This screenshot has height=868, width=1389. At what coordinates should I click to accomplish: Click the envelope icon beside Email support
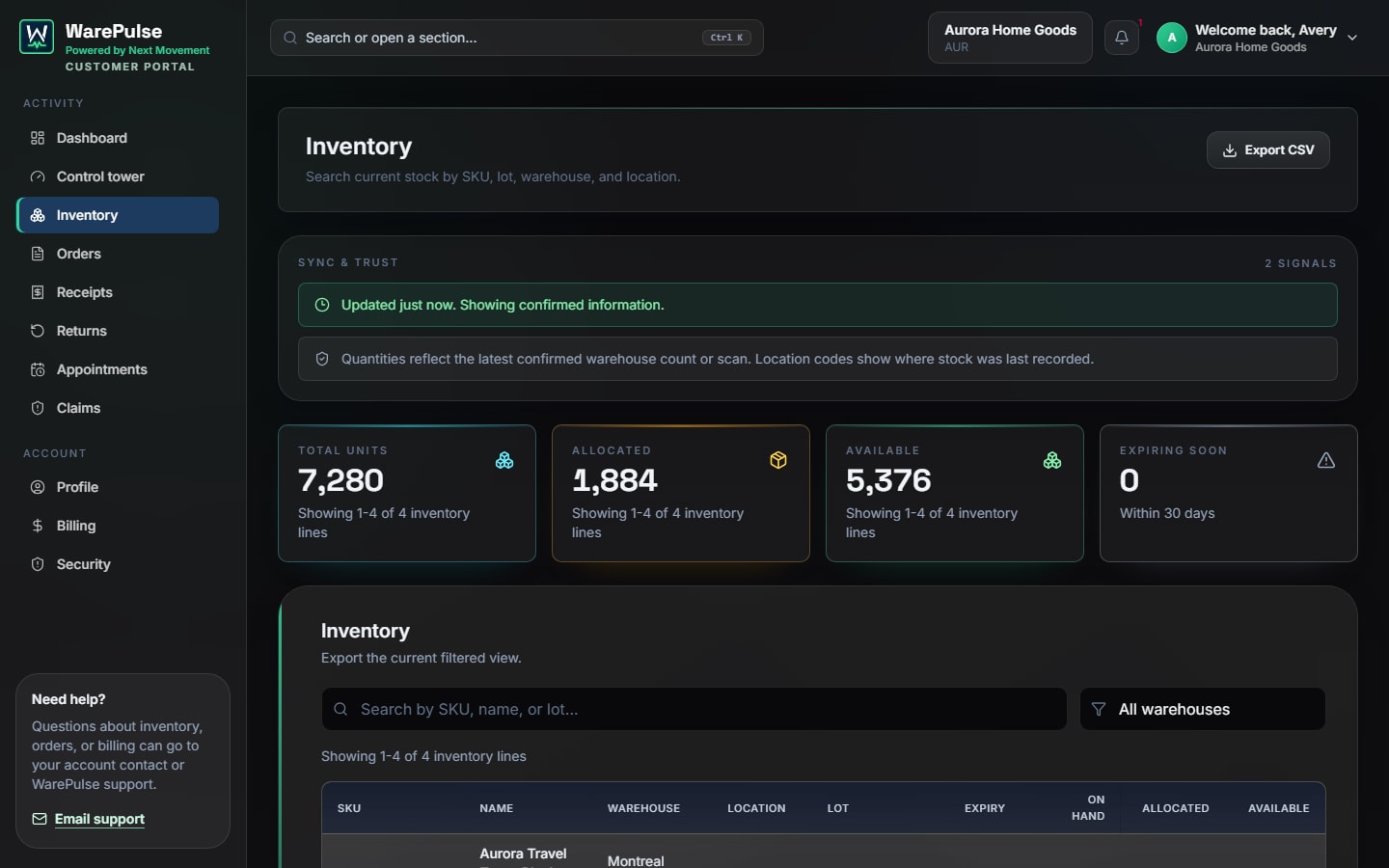[x=40, y=819]
